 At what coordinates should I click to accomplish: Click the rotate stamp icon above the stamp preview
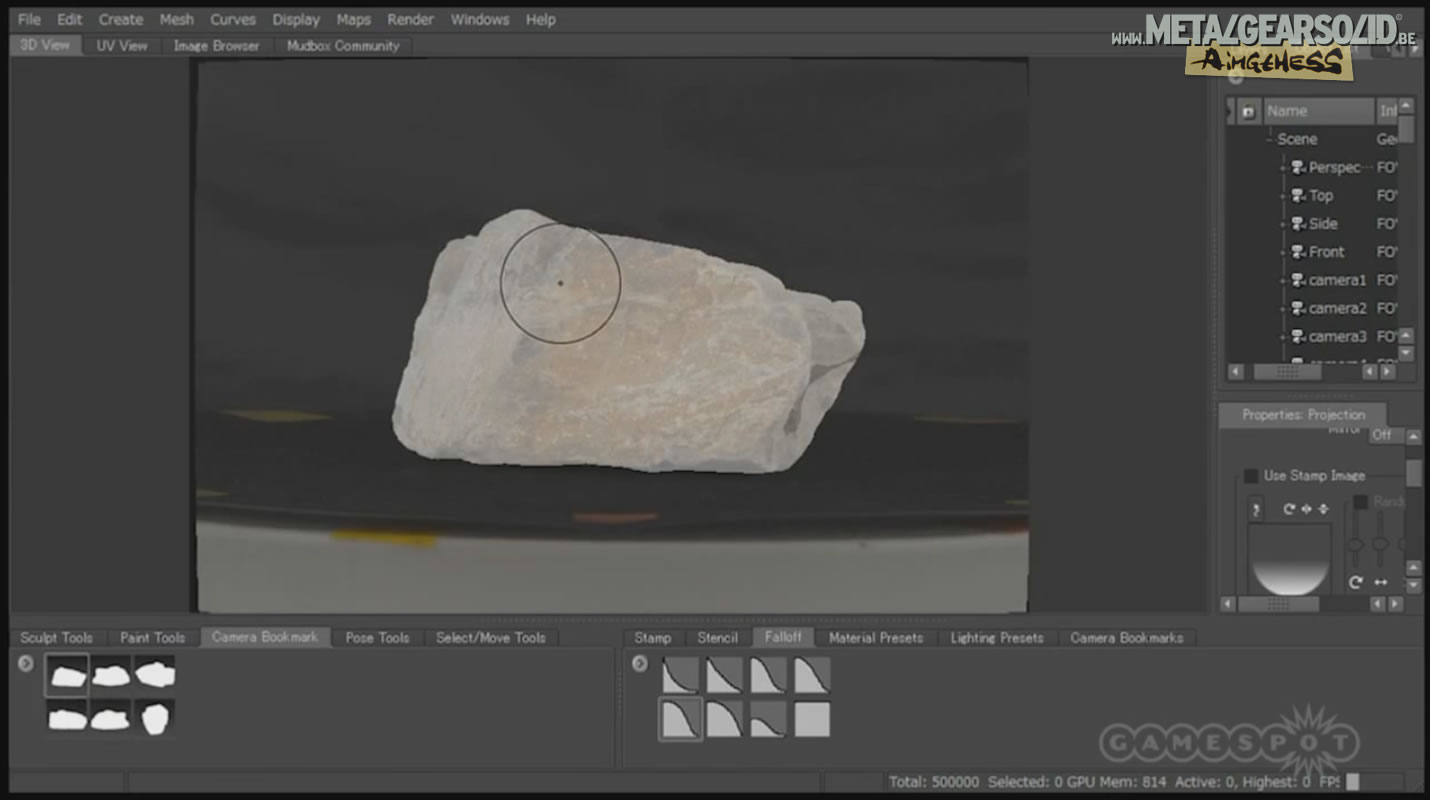(1289, 509)
